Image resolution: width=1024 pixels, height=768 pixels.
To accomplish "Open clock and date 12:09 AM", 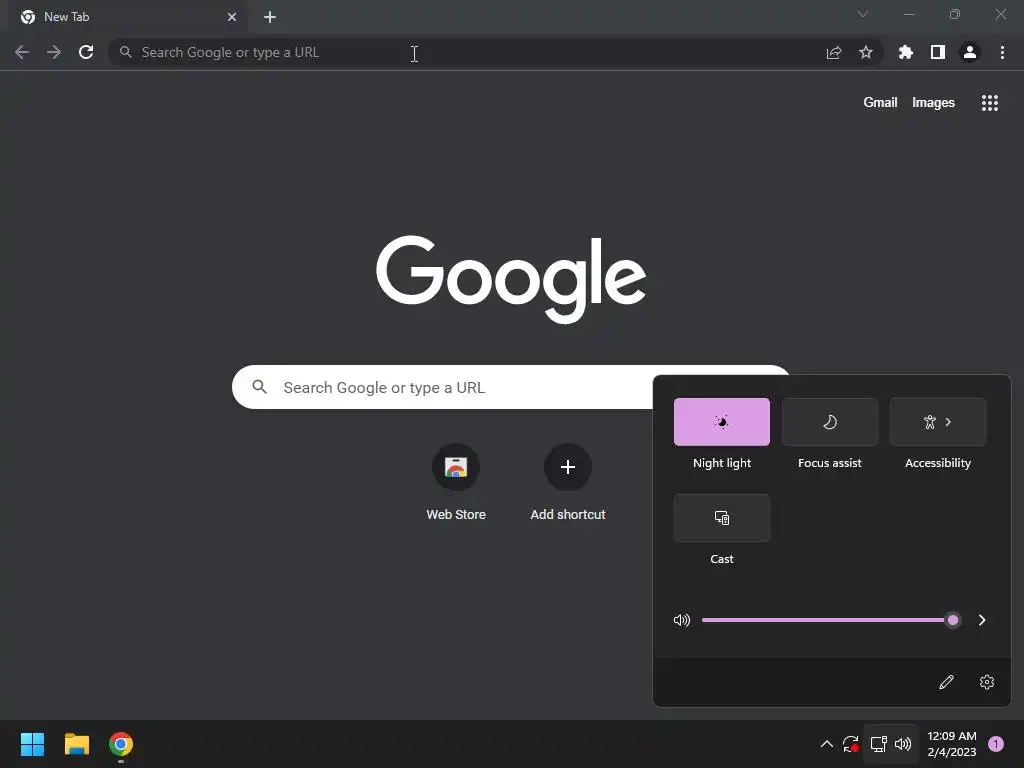I will (952, 744).
